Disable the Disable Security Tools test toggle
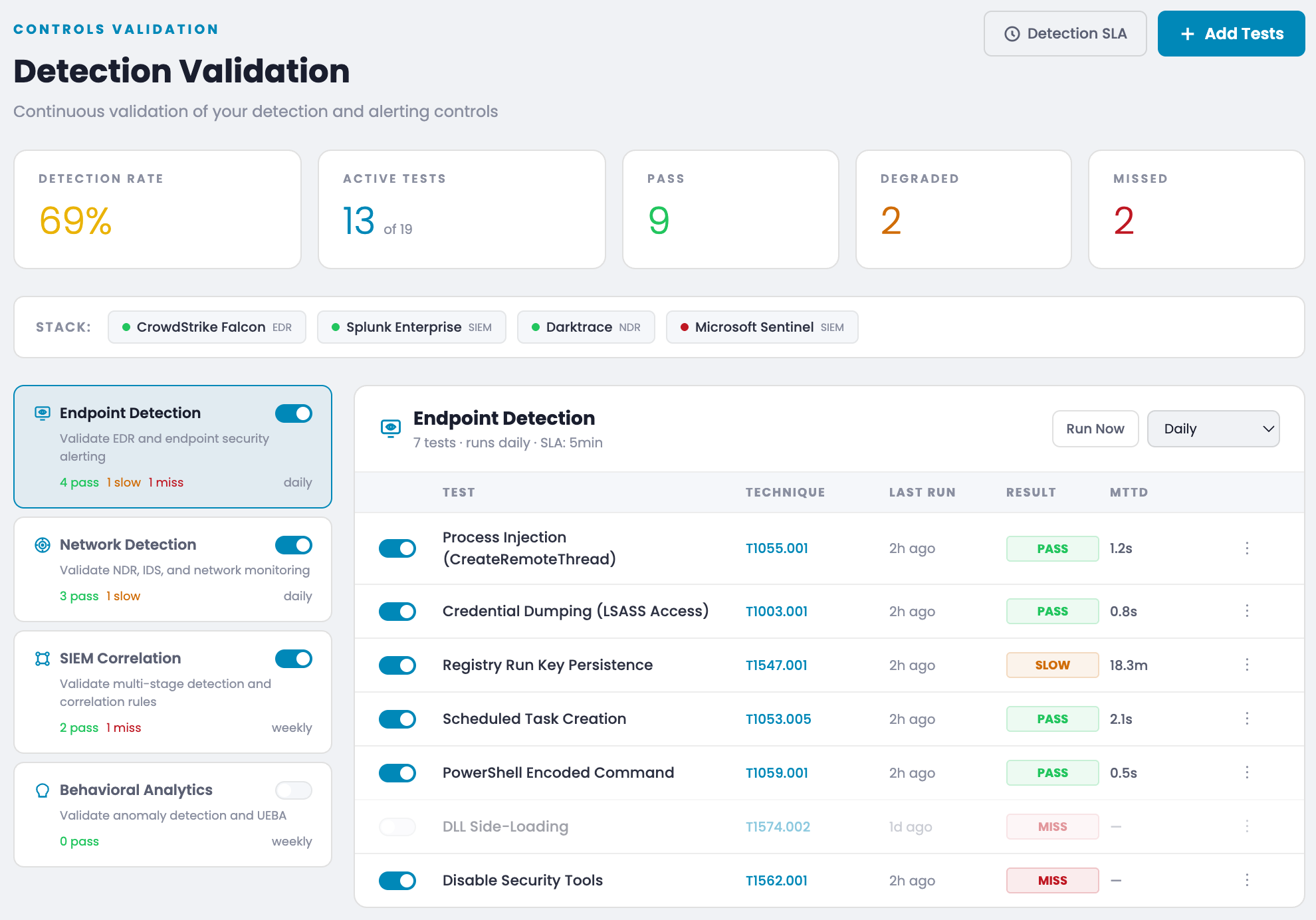 [x=397, y=881]
